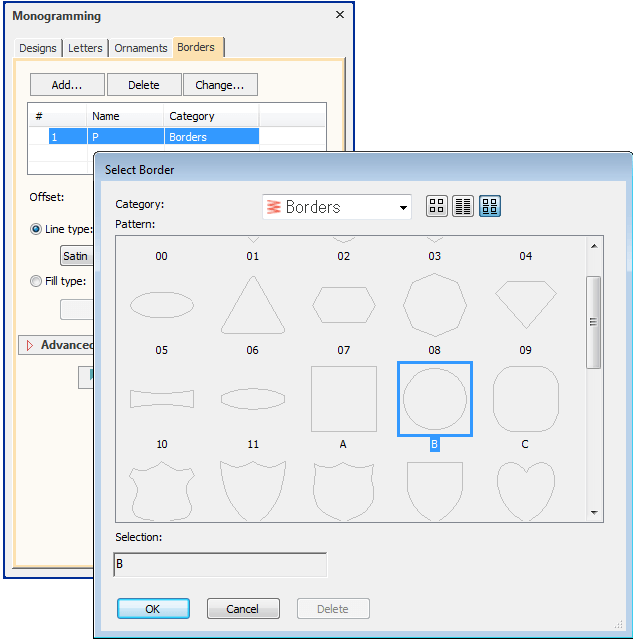Select the heart-shaped border pattern C
633x639 pixels.
coord(525,490)
